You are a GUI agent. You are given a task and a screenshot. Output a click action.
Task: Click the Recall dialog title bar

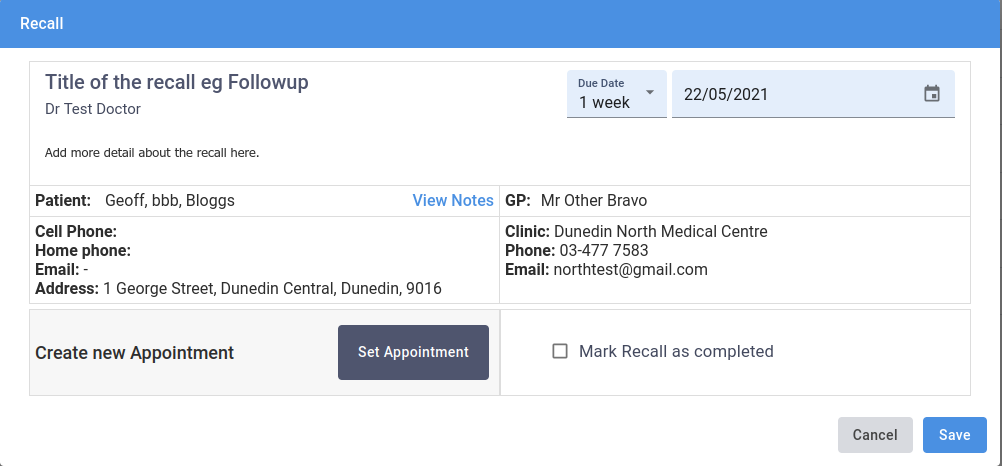pyautogui.click(x=500, y=23)
